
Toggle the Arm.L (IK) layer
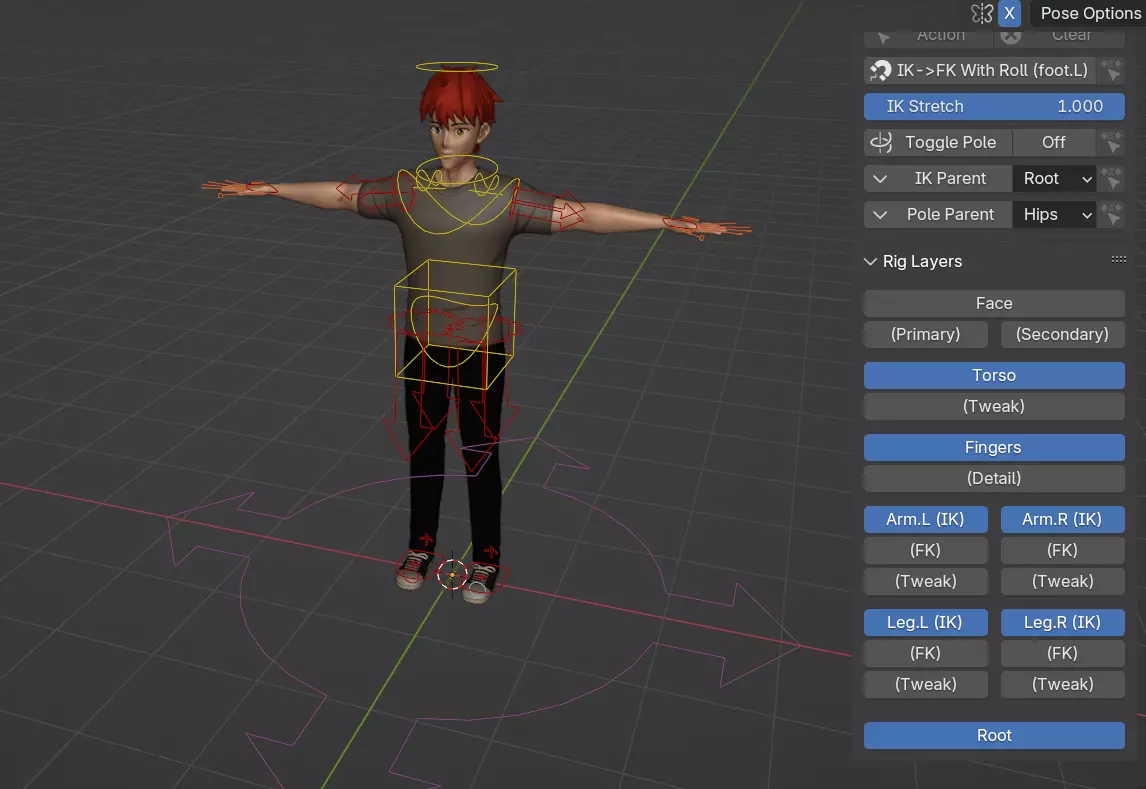click(925, 519)
